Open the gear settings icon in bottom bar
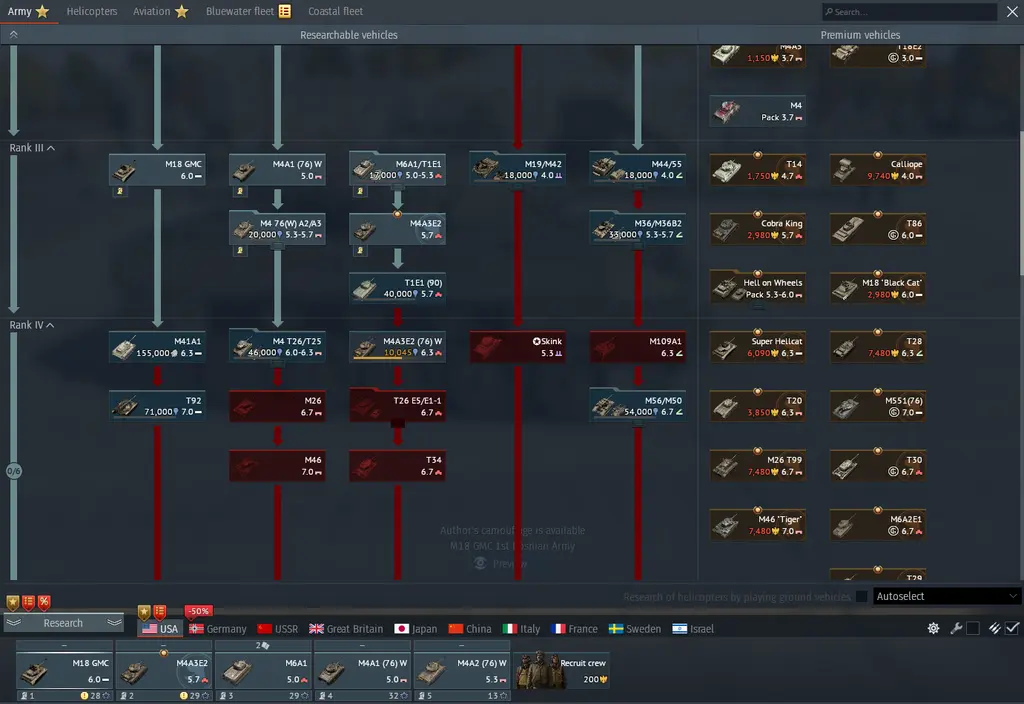The height and width of the screenshot is (704, 1024). coord(933,628)
